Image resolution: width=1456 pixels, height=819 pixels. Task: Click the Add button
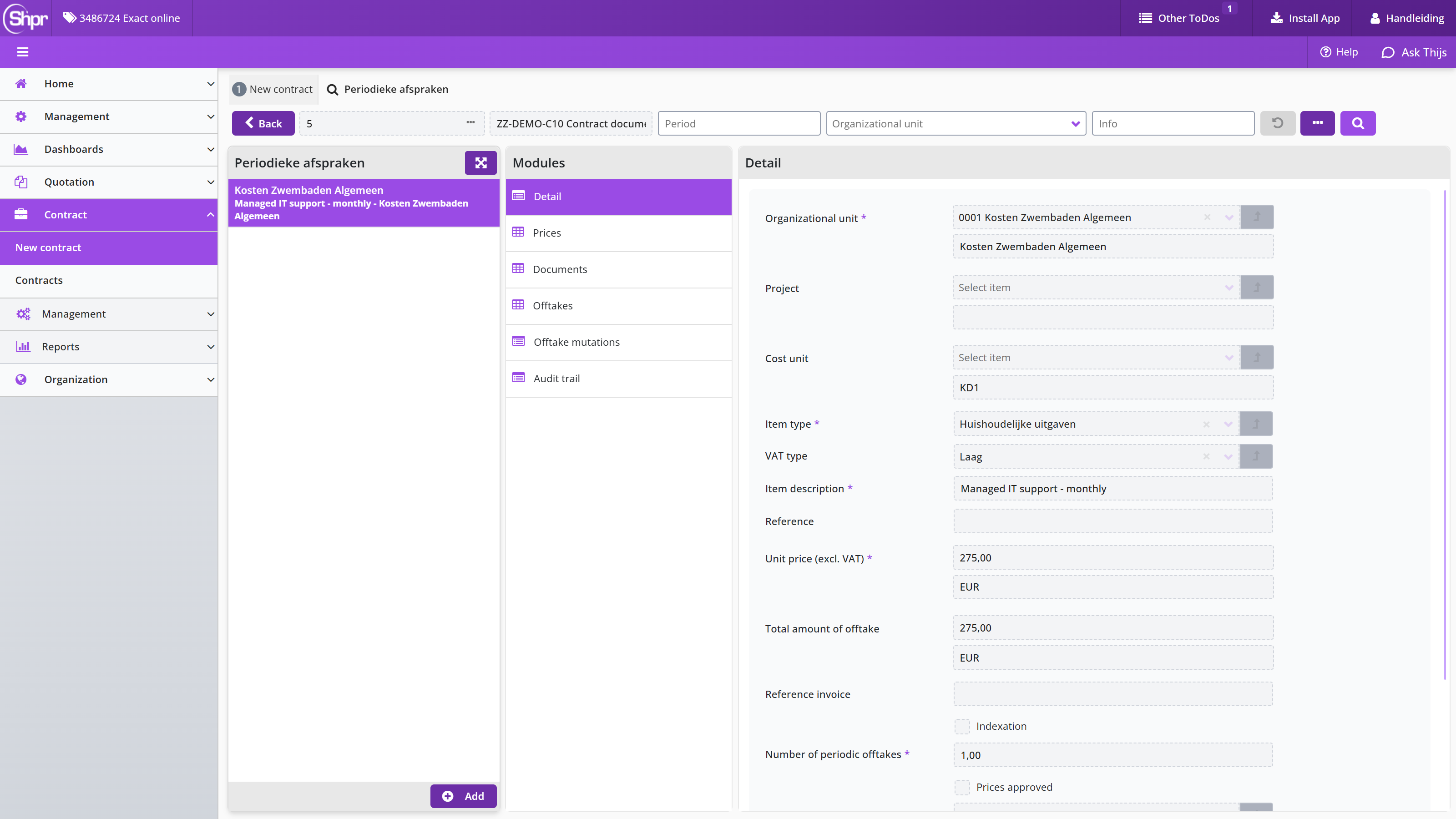click(x=463, y=796)
